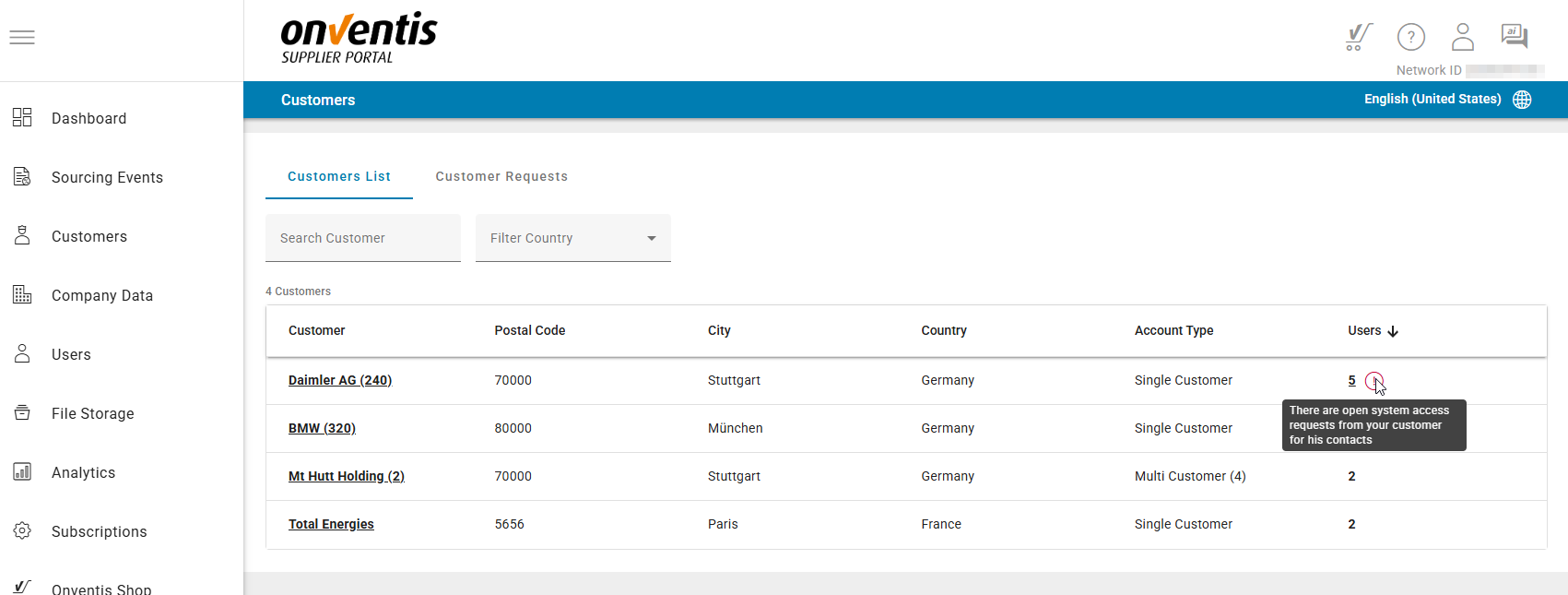Open the user profile icon
Viewport: 1568px width, 595px height.
(1462, 37)
